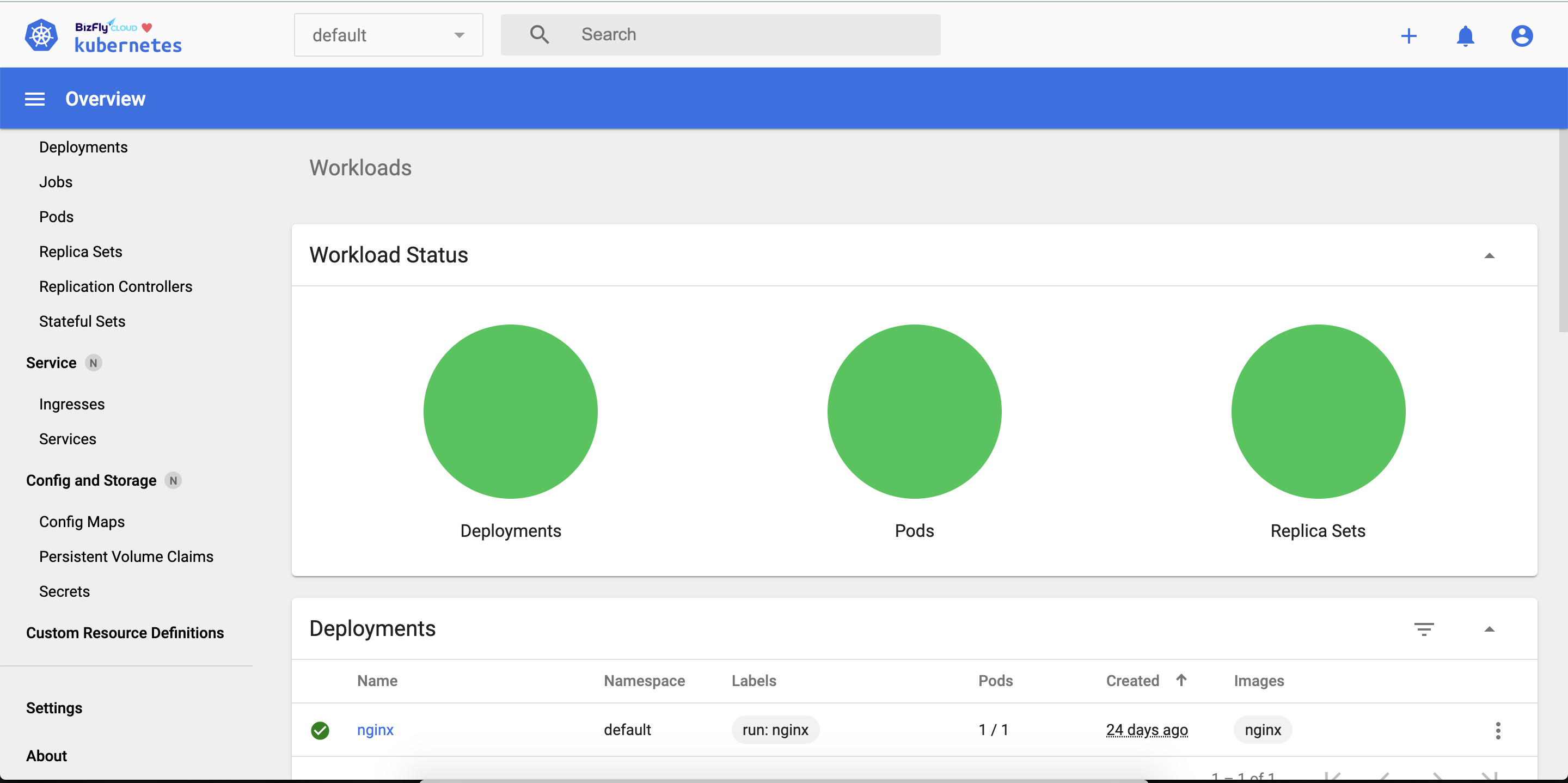Open Persistent Volume Claims
1568x783 pixels.
[126, 556]
